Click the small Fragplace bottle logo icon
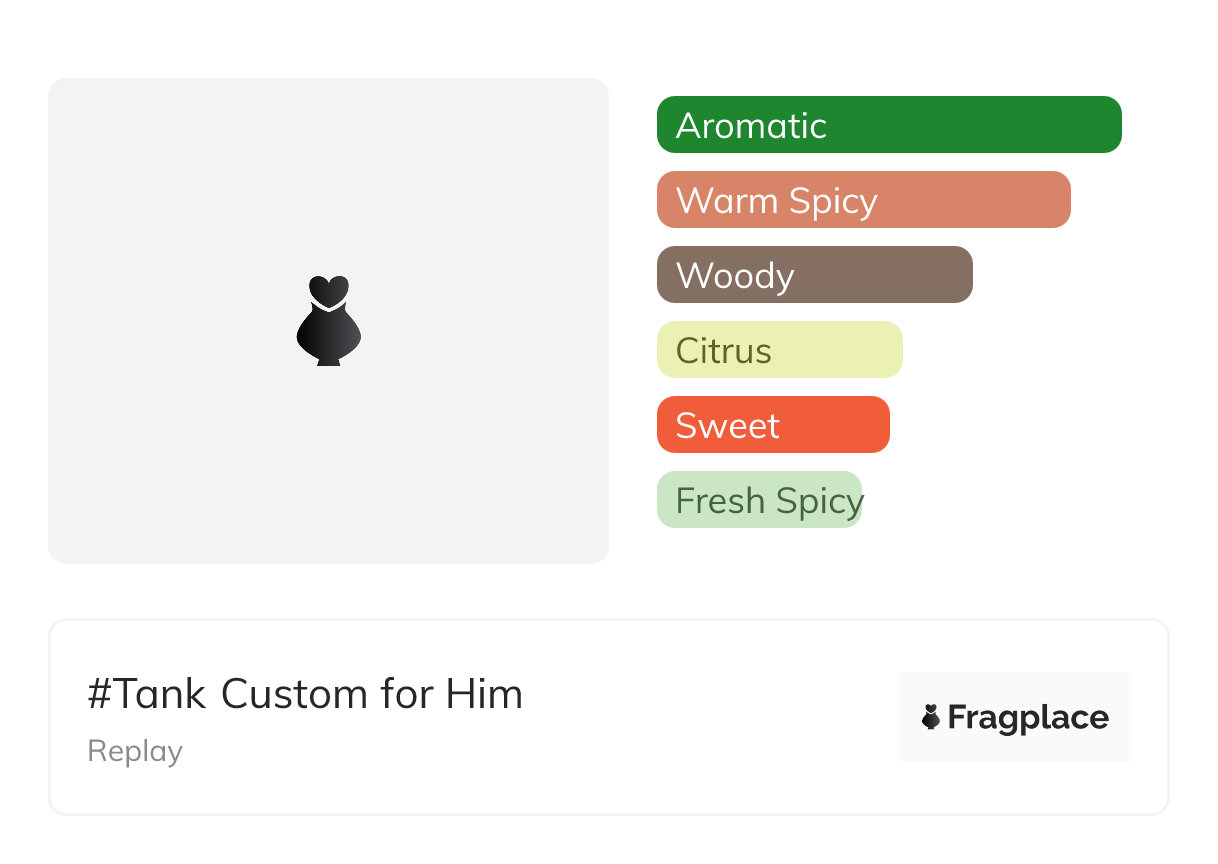The height and width of the screenshot is (864, 1218). (x=931, y=717)
